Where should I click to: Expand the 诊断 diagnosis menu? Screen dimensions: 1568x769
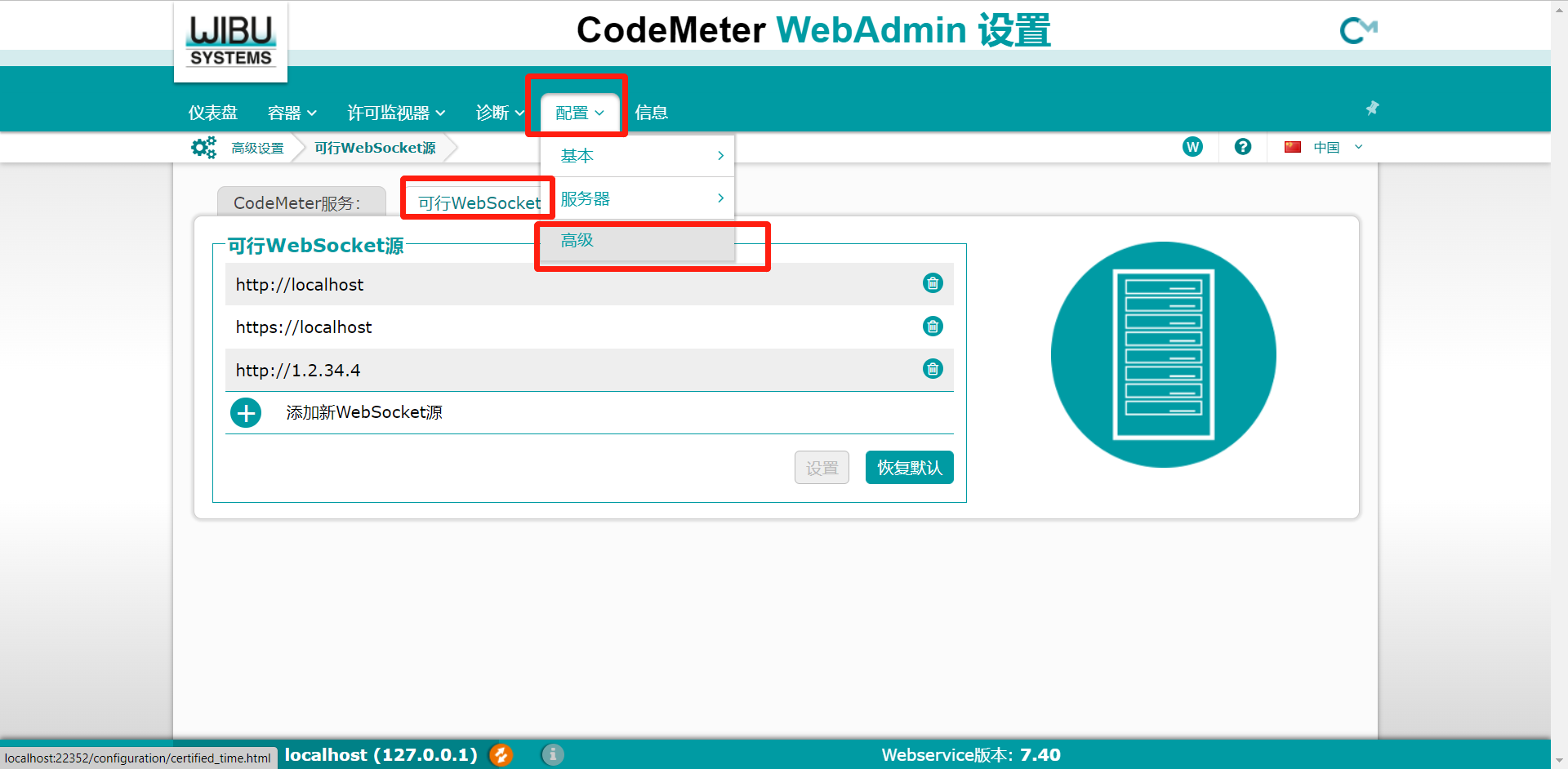[500, 113]
